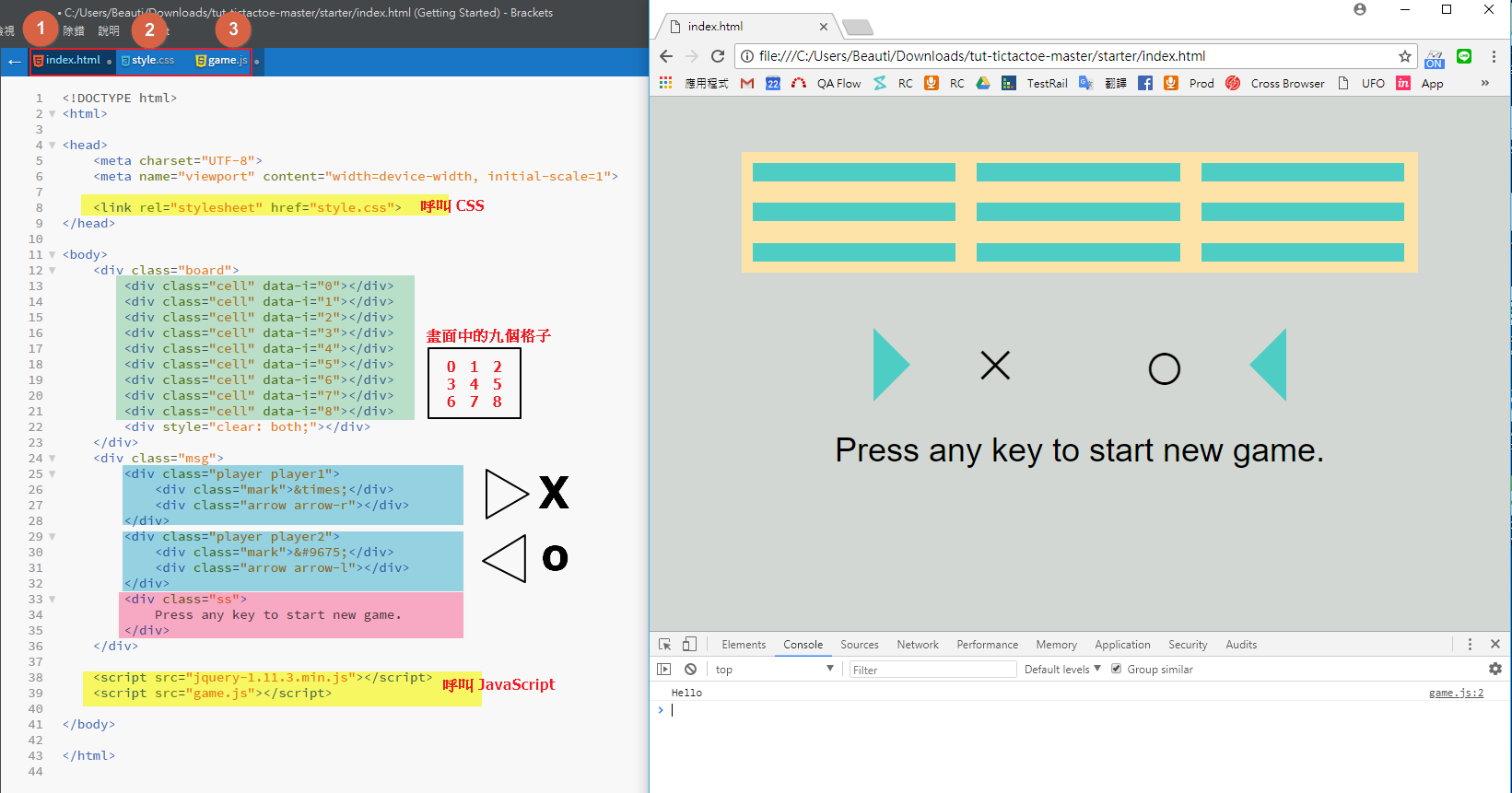Click the console Filter field

tap(932, 670)
